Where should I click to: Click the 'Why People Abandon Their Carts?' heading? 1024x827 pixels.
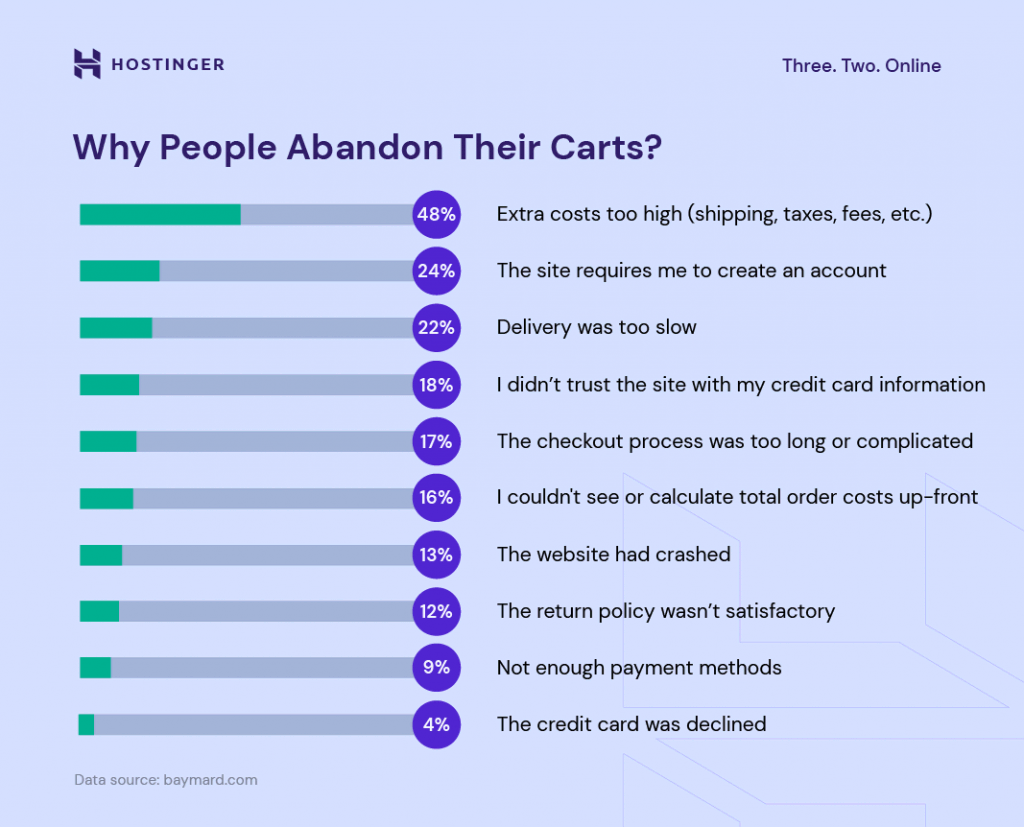(367, 148)
